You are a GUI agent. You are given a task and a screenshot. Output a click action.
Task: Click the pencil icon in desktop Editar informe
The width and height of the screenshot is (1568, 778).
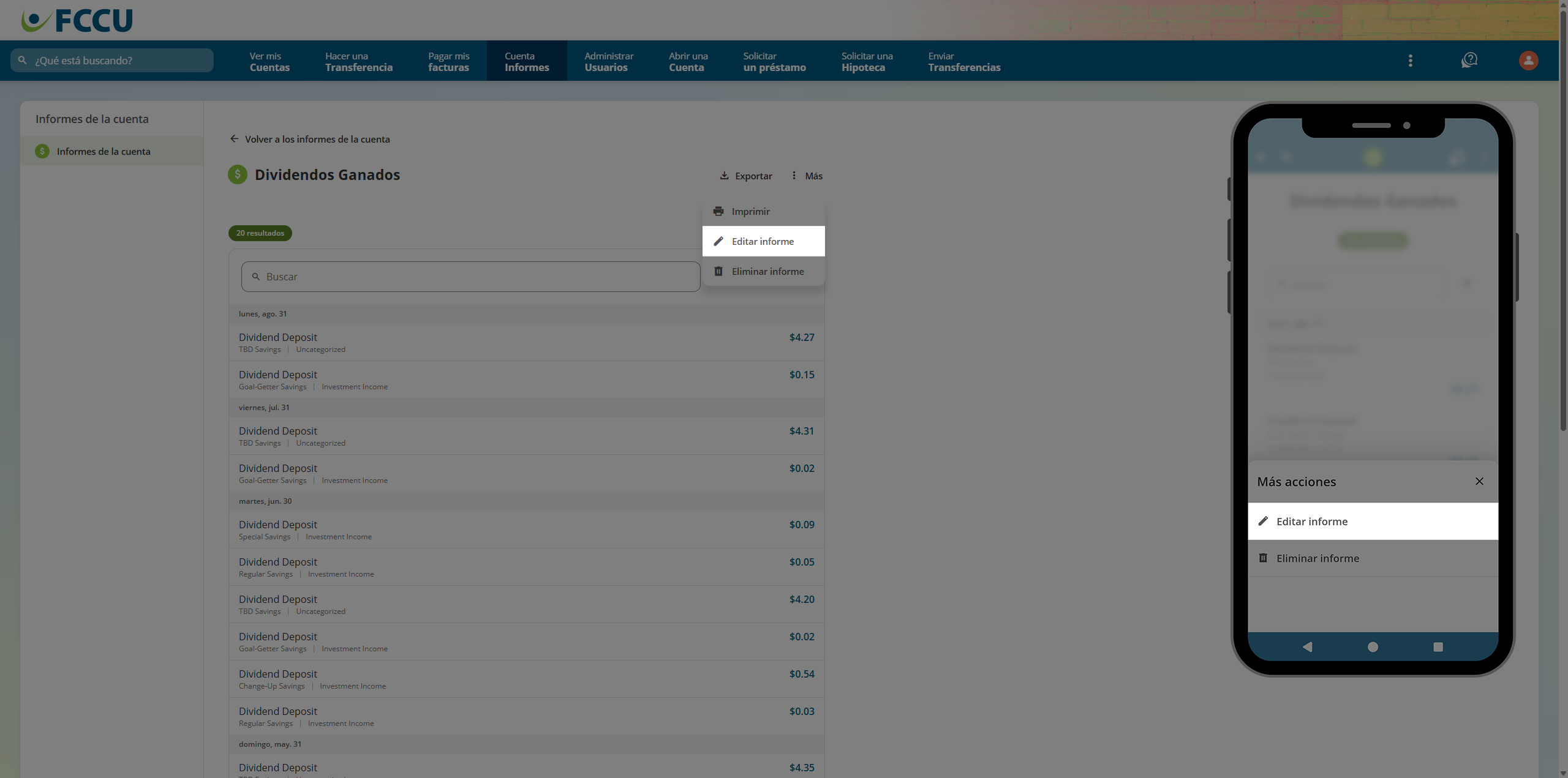click(x=718, y=241)
